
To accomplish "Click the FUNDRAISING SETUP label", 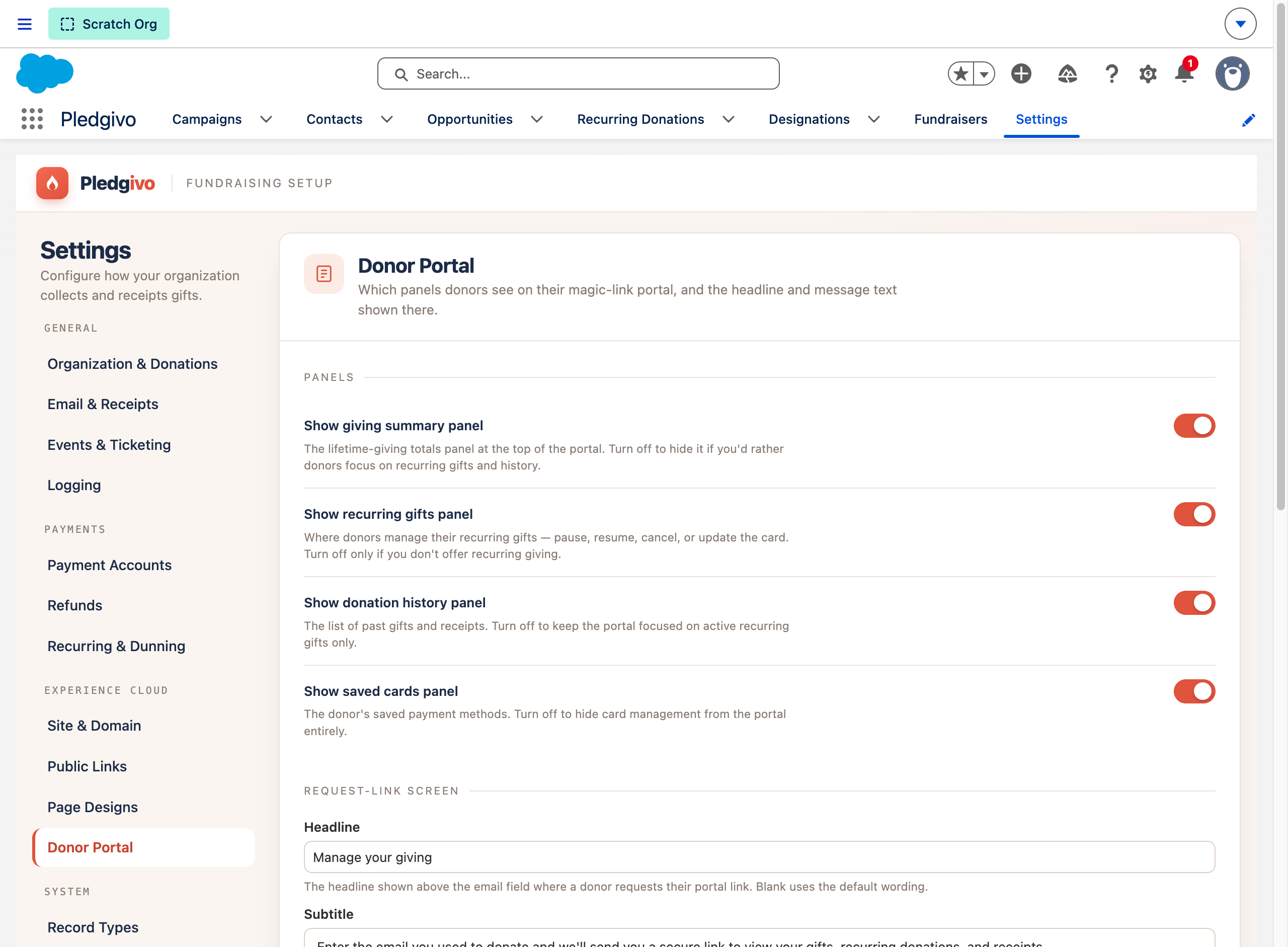I will 260,183.
